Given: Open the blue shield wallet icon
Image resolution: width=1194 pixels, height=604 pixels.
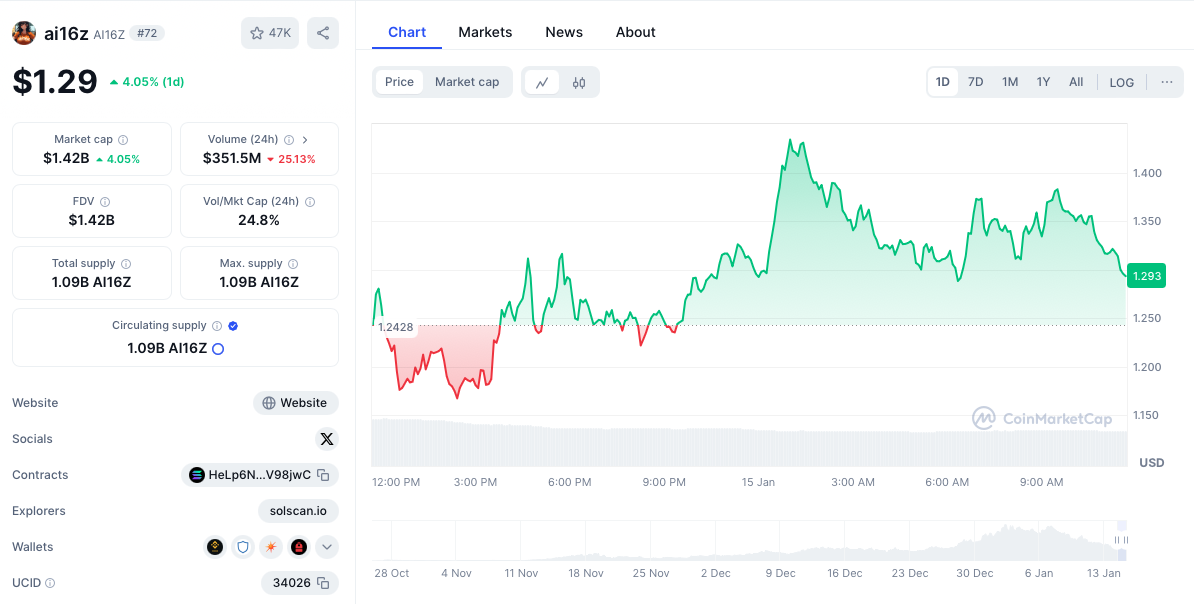Looking at the screenshot, I should pyautogui.click(x=243, y=547).
